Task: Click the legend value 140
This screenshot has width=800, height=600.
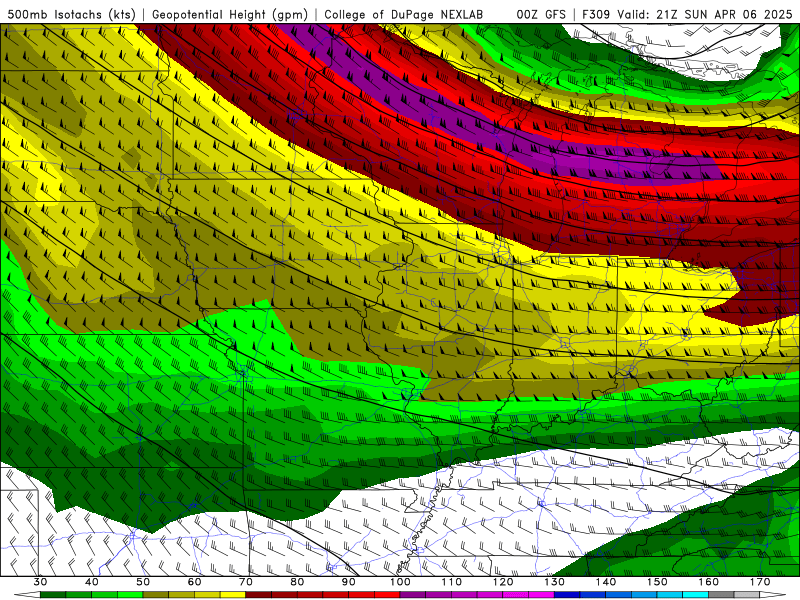Action: pos(606,582)
